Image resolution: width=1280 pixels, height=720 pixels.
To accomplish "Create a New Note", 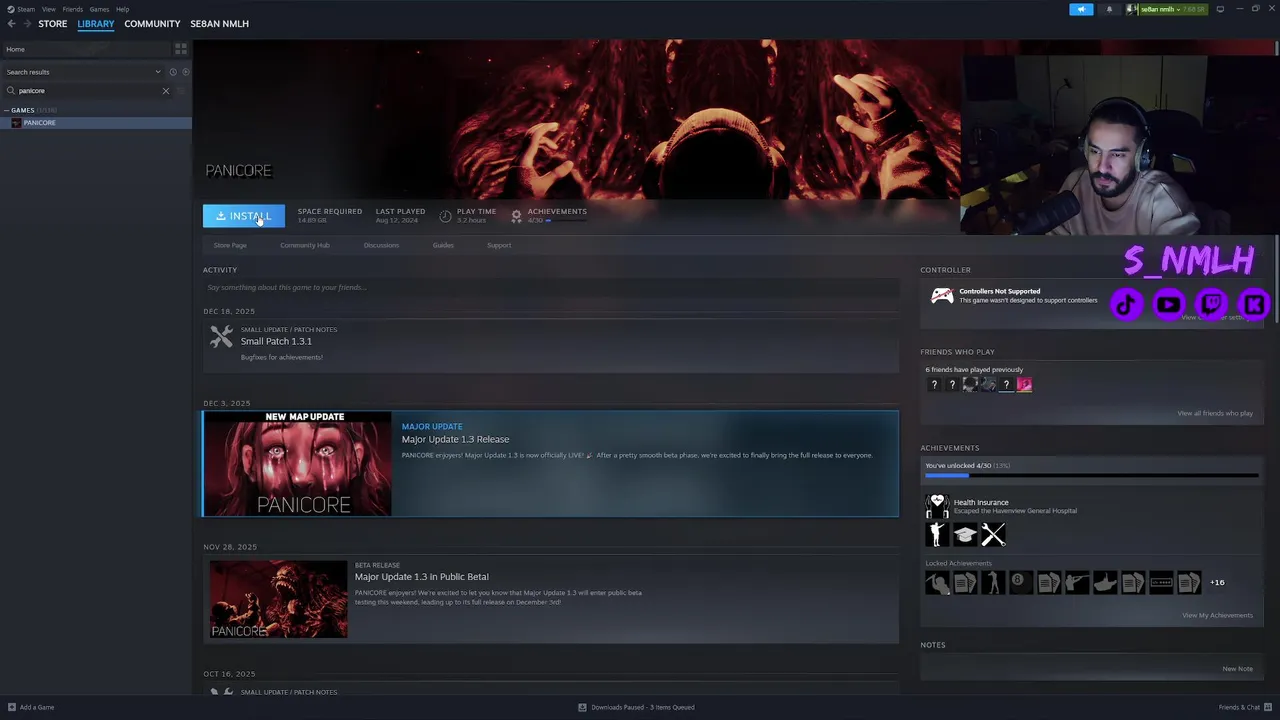I will (x=1237, y=669).
